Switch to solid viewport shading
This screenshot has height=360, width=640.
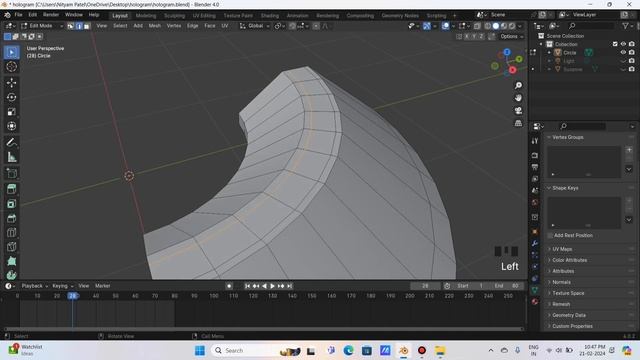tap(496, 26)
